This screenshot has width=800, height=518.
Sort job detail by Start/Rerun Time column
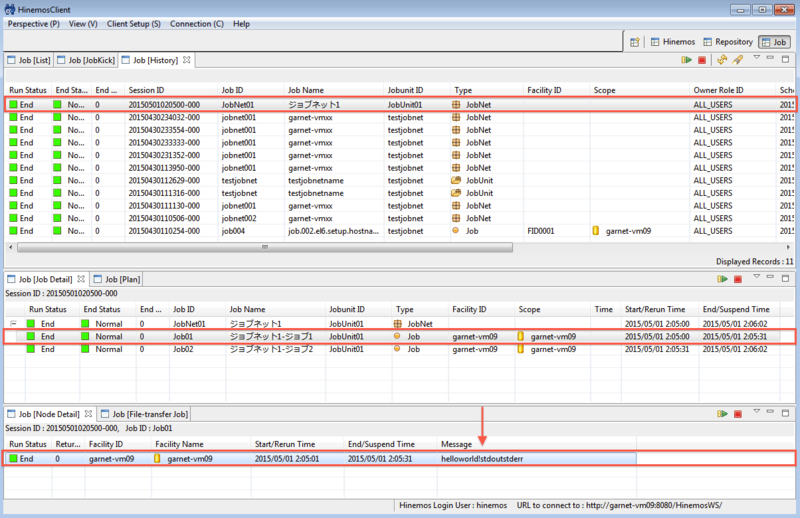pos(660,309)
